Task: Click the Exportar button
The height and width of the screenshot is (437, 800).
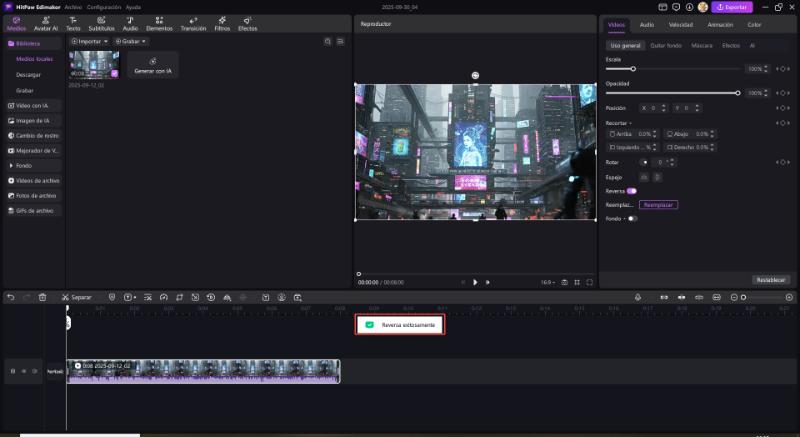Action: click(x=731, y=6)
